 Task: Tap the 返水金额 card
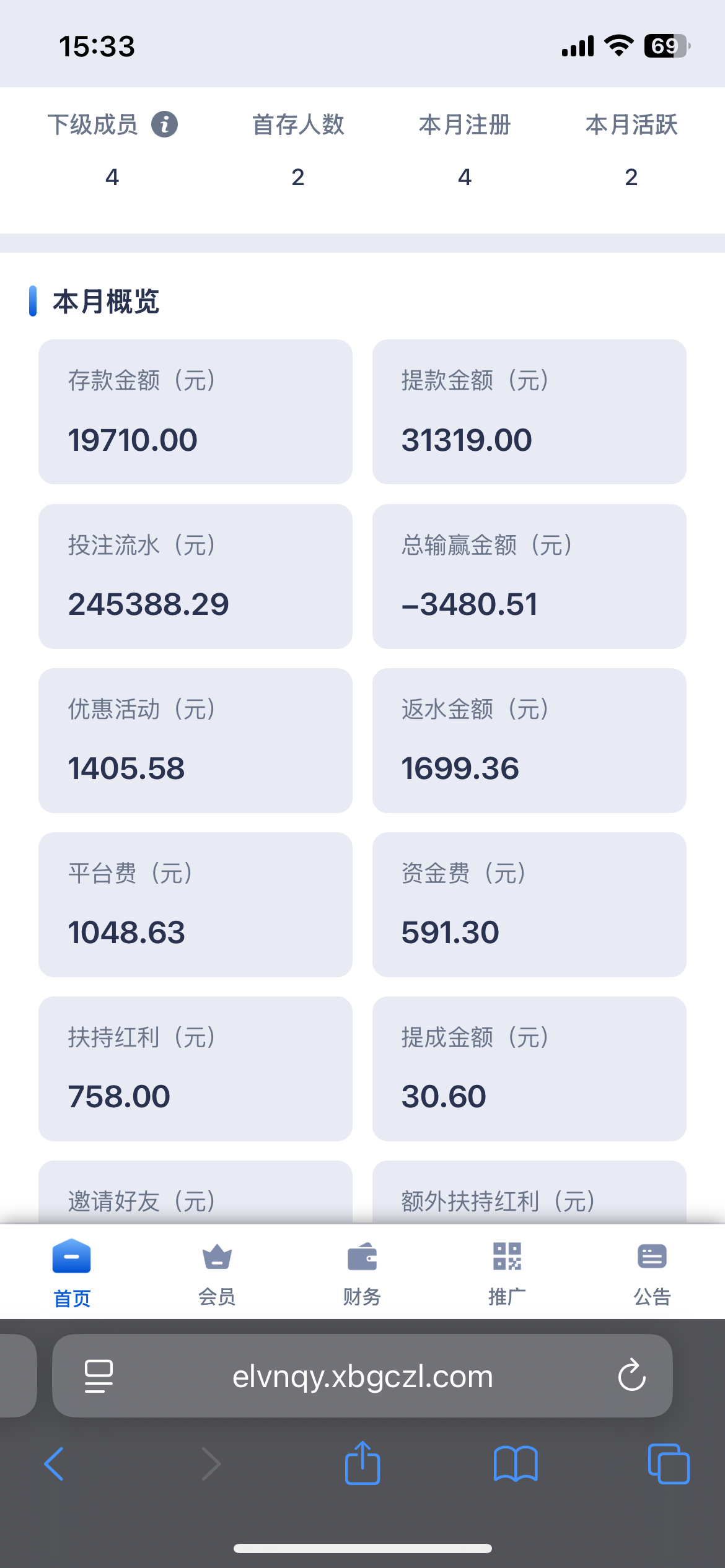pos(529,741)
